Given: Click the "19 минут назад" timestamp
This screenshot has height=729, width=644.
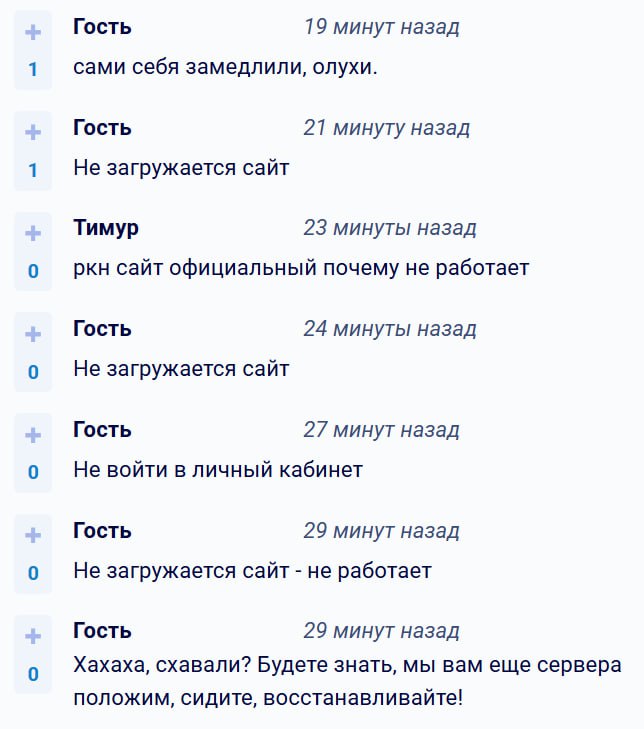Looking at the screenshot, I should point(381,27).
